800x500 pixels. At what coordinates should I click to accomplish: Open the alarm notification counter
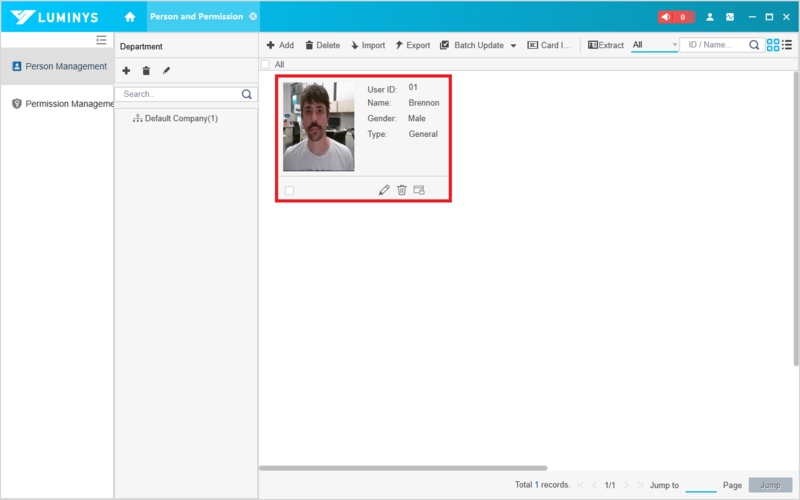pos(676,17)
